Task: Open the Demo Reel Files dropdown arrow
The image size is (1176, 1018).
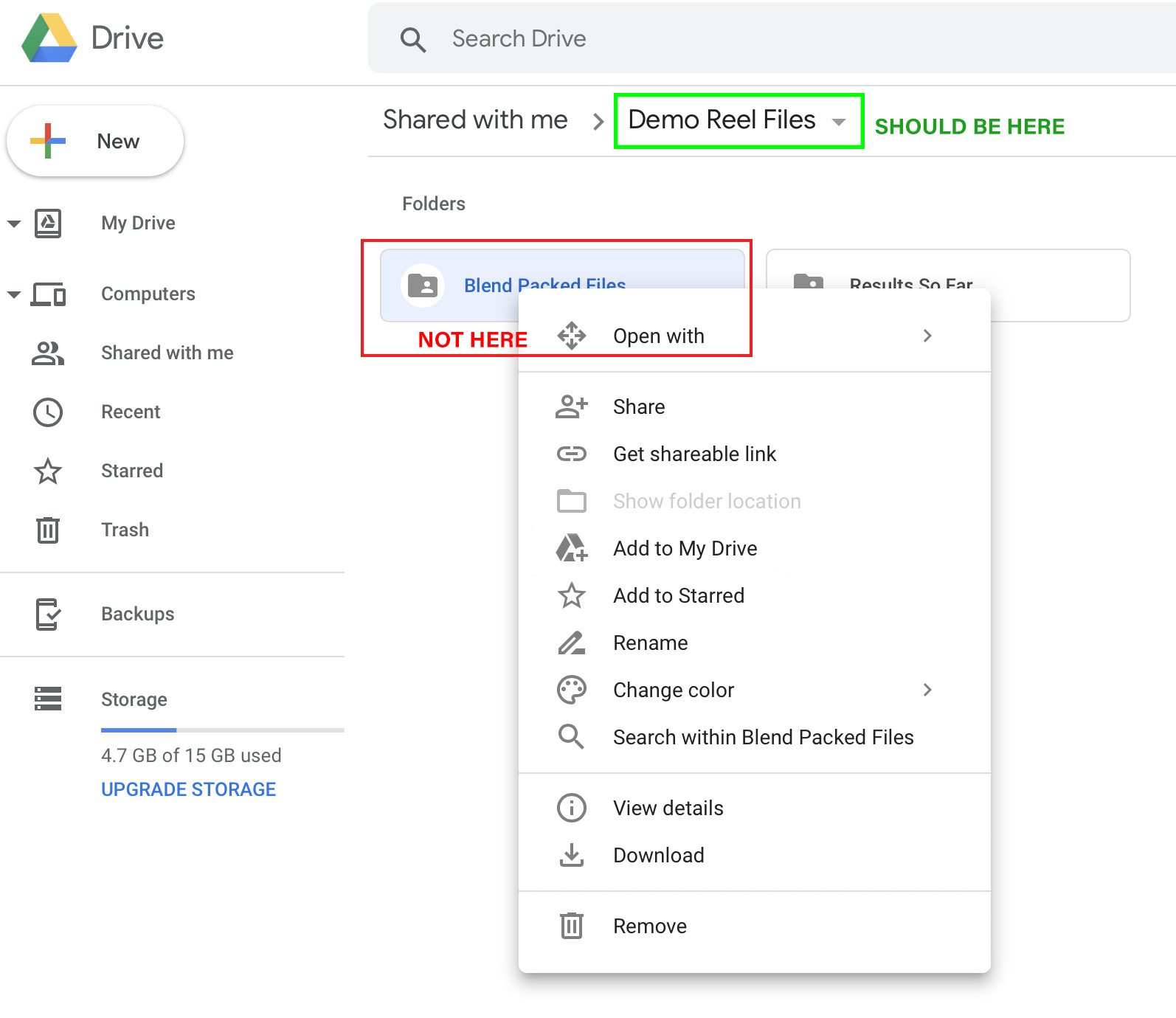Action: pyautogui.click(x=838, y=122)
